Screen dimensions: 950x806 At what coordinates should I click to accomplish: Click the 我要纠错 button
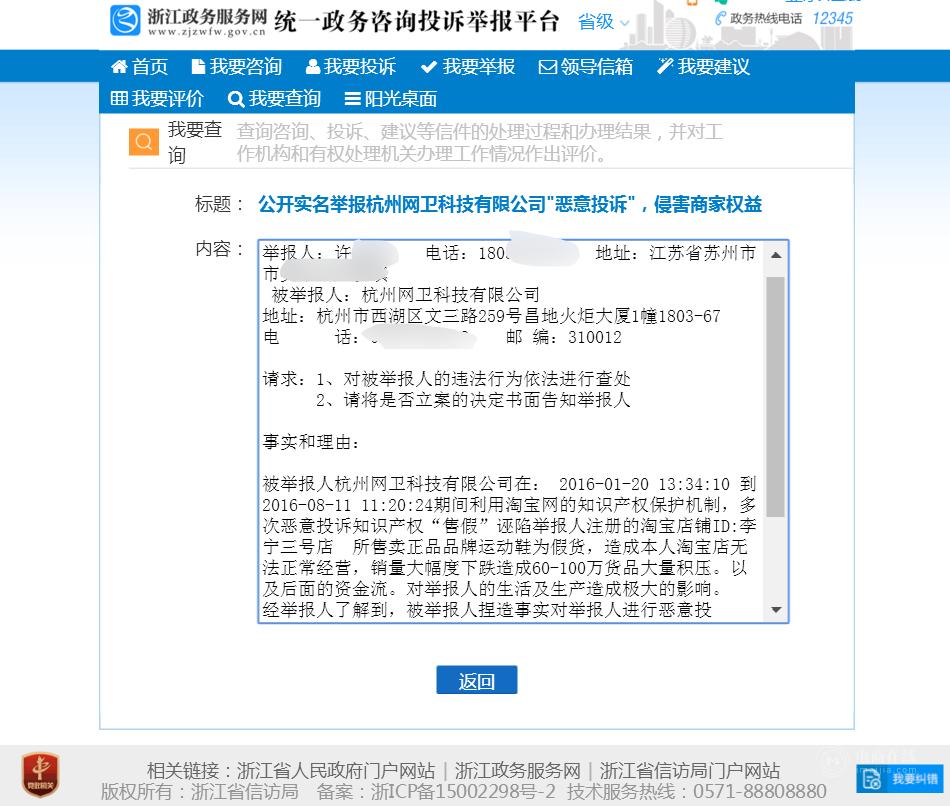[900, 779]
